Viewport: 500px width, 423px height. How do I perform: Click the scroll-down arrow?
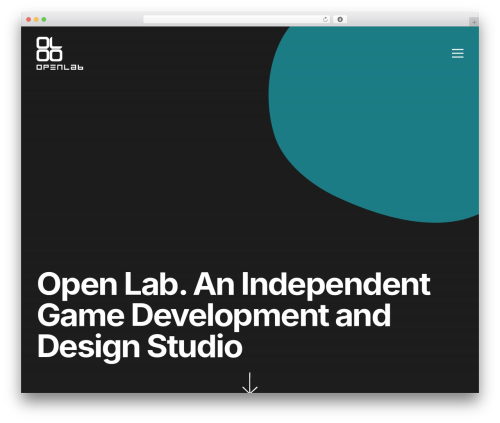click(250, 383)
